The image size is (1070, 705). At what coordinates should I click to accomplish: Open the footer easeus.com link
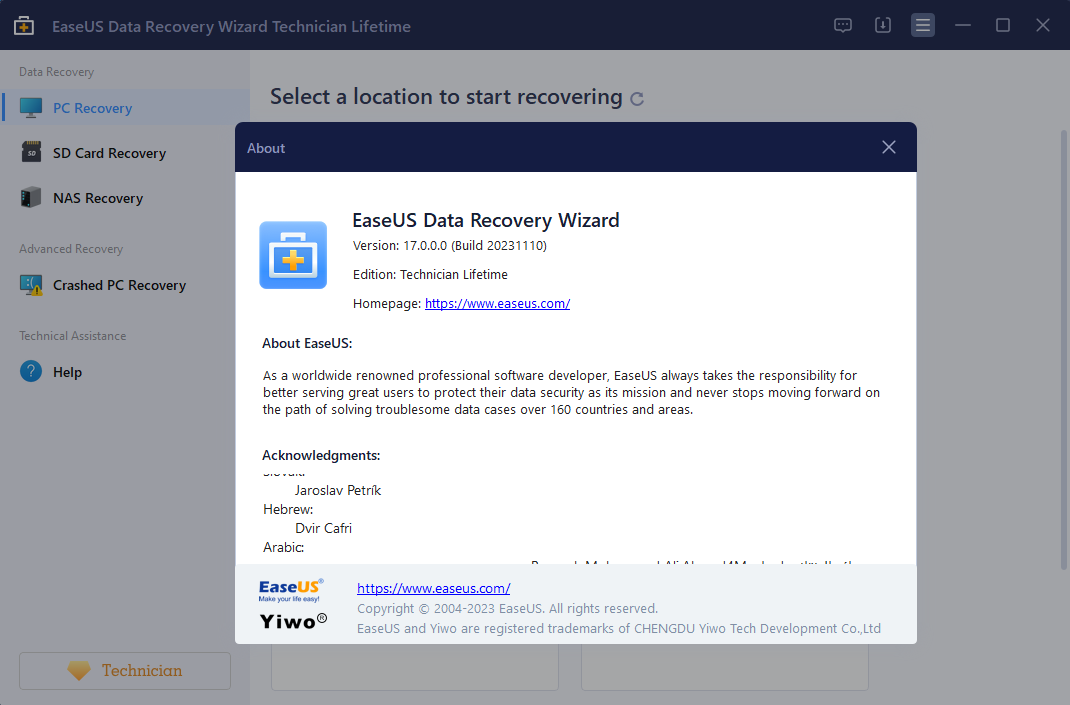433,588
